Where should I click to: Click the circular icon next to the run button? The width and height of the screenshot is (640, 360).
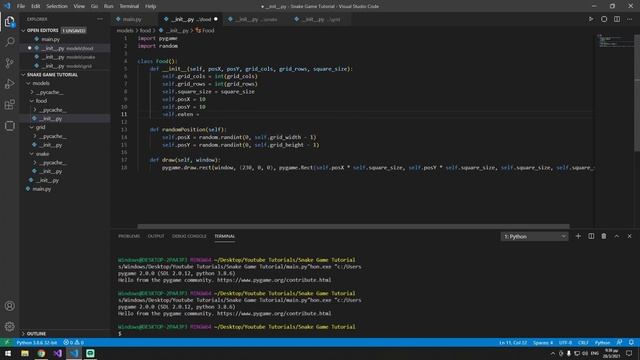click(x=604, y=19)
